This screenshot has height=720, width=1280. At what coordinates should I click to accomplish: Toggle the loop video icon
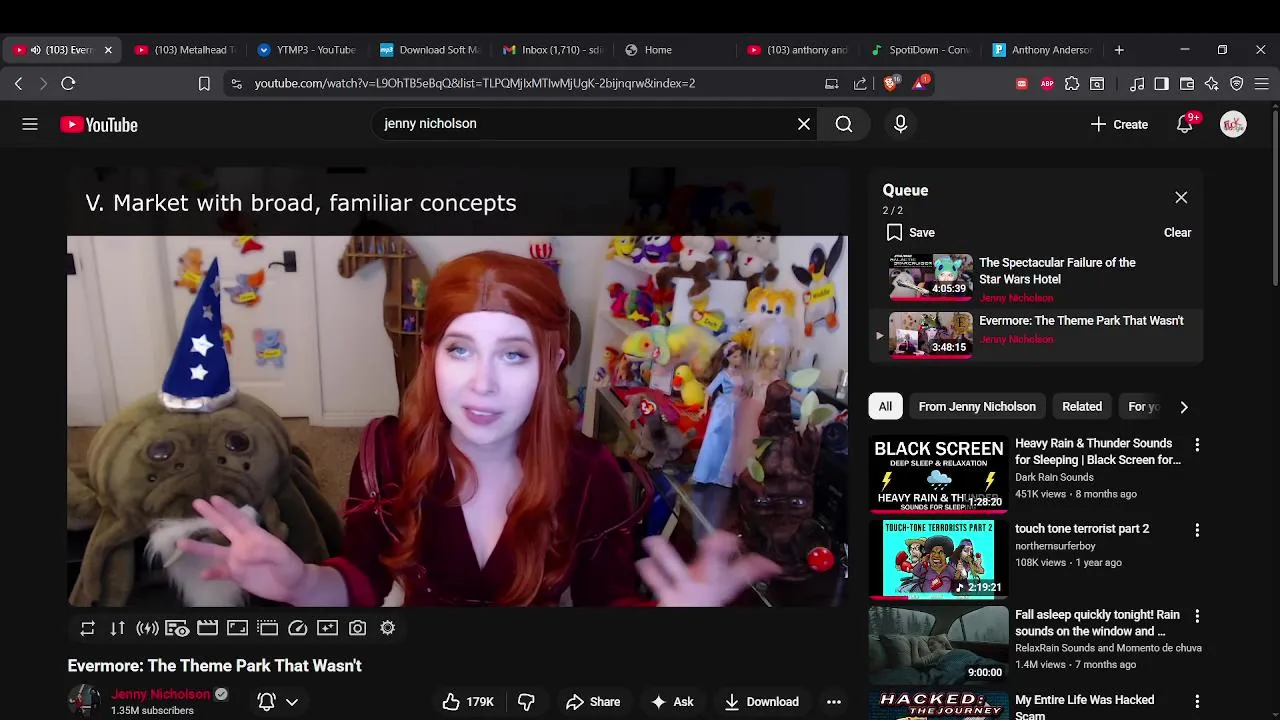87,628
